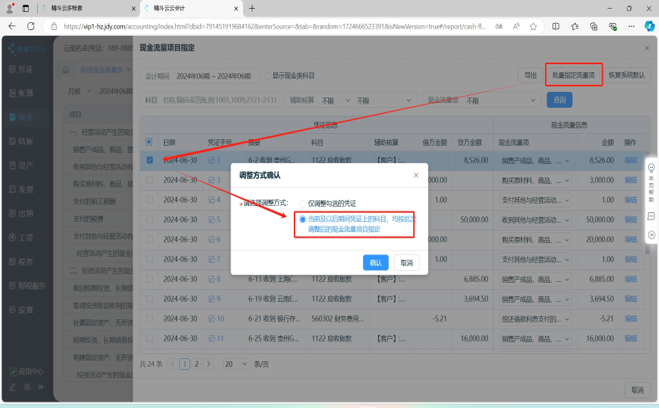Select the 仅调整勾选的凭证 radio option
Viewport: 659px width, 408px height.
click(303, 204)
